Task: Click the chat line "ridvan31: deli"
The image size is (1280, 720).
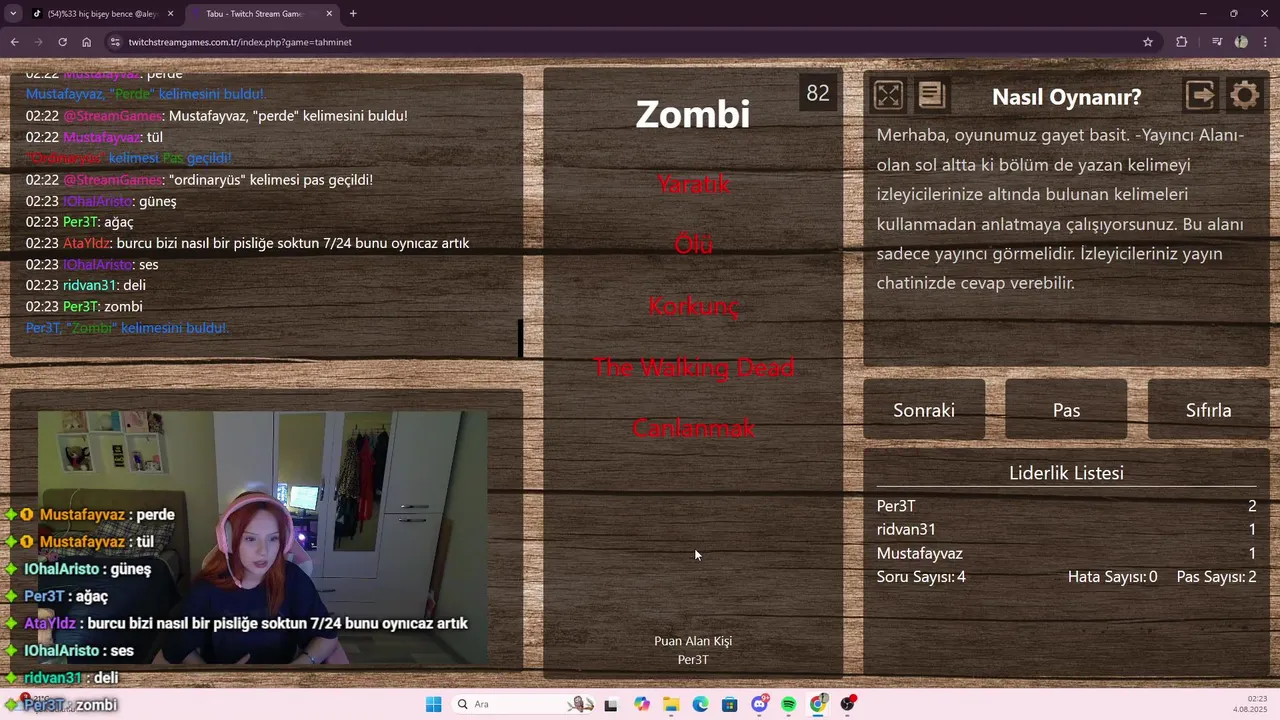Action: pyautogui.click(x=86, y=285)
